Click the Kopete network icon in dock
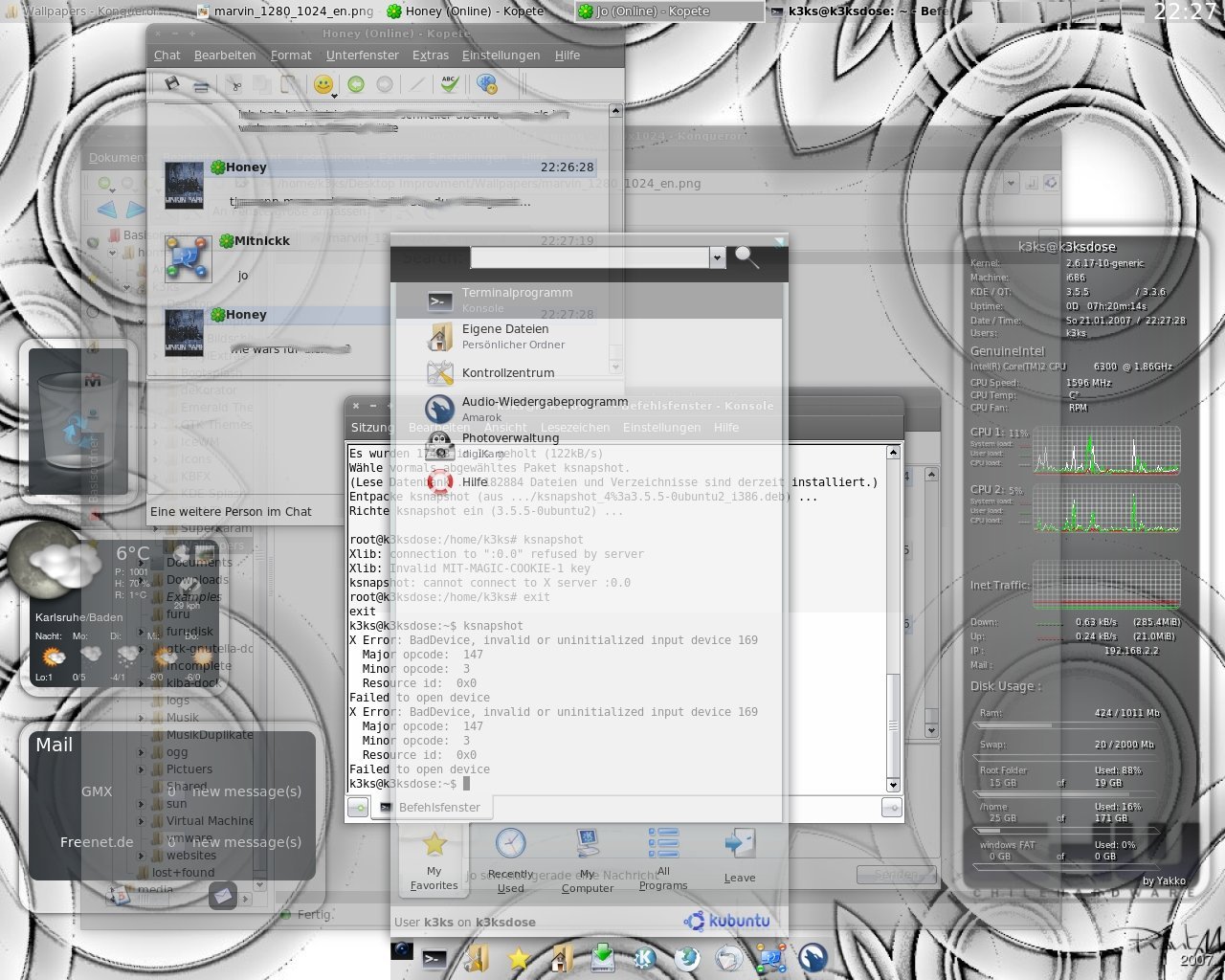Screen dimensions: 1225x980 pyautogui.click(x=771, y=957)
